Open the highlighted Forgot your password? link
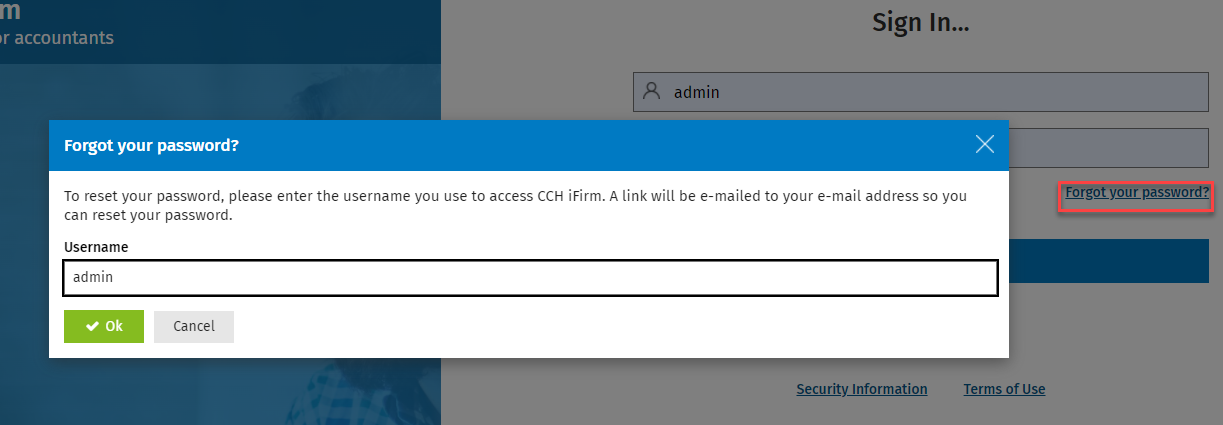Viewport: 1223px width, 425px height. [x=1137, y=192]
